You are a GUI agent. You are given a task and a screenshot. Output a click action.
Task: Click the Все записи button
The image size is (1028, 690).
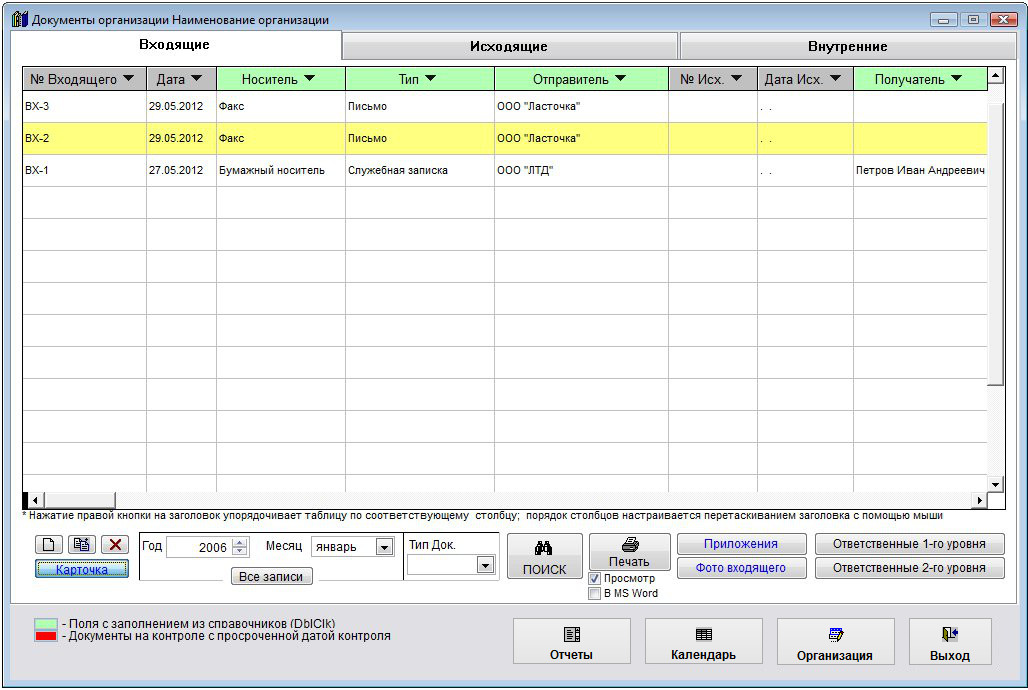click(x=271, y=577)
